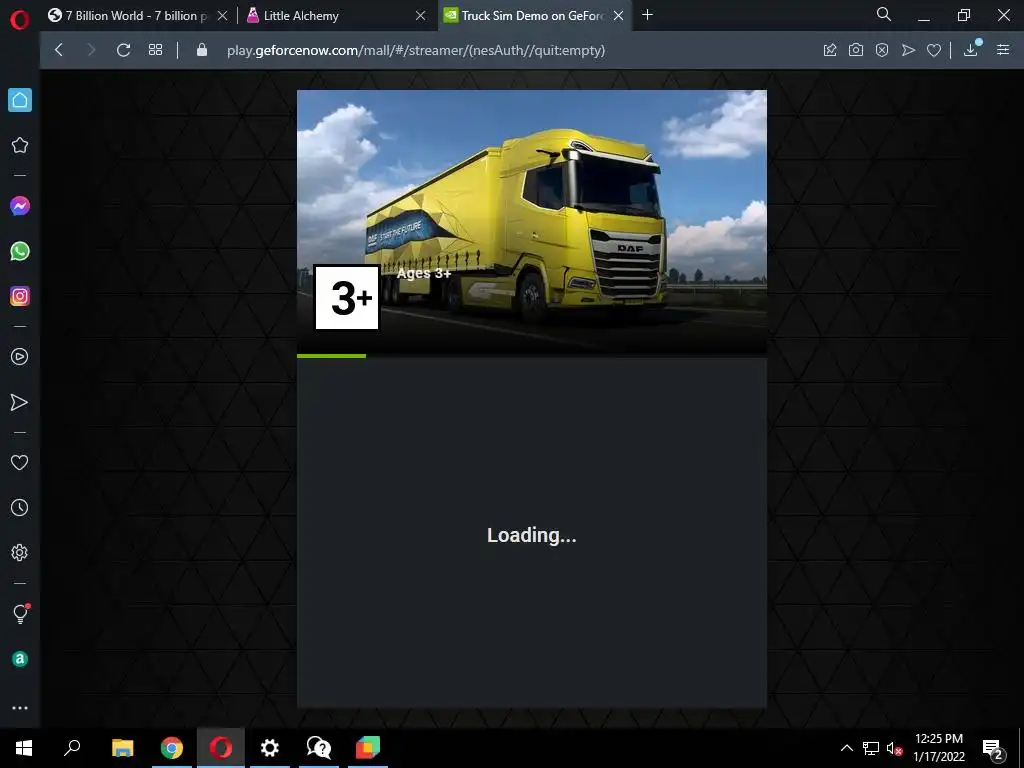Toggle the ad blocker shield icon

click(x=882, y=50)
